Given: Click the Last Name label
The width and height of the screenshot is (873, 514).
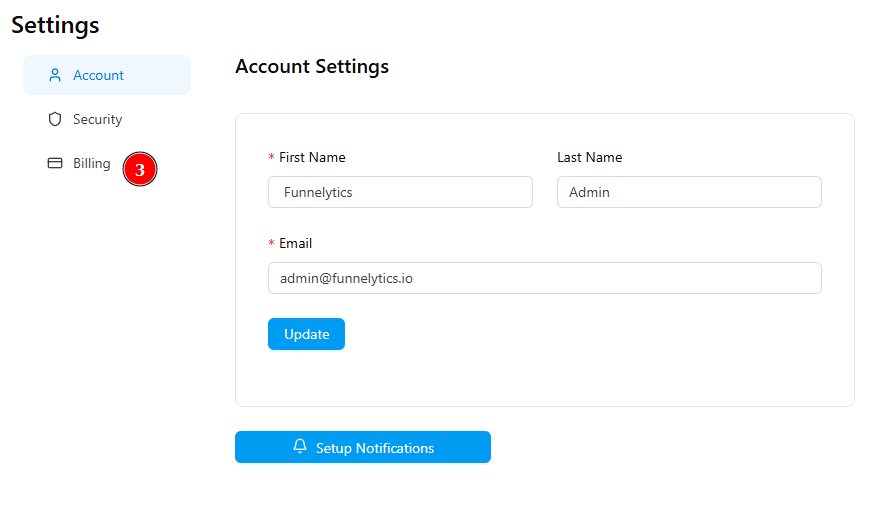Looking at the screenshot, I should [x=590, y=158].
